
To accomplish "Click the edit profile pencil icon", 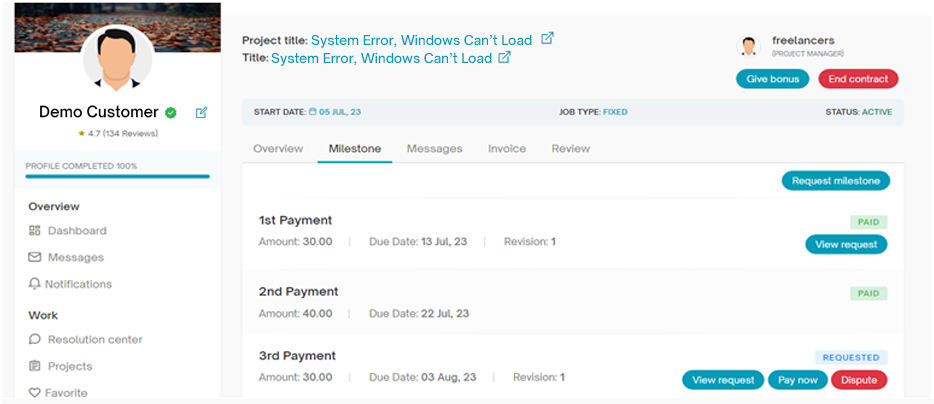I will click(x=201, y=113).
